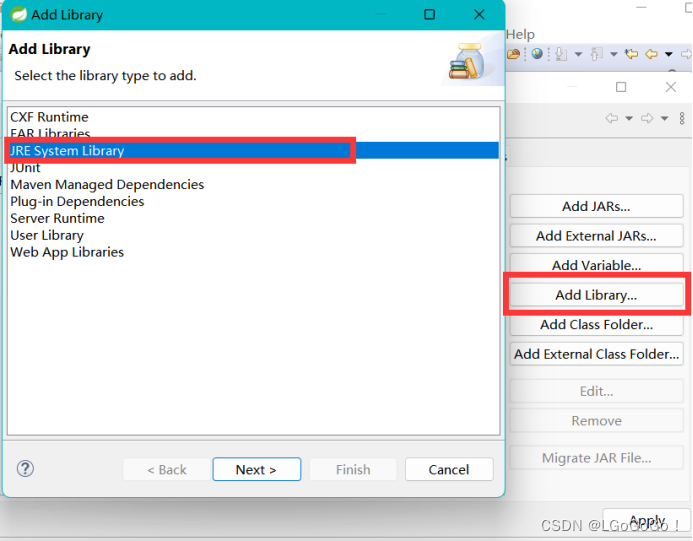Image resolution: width=693 pixels, height=541 pixels.
Task: Click the Next Annotation toolbar icon
Action: (561, 54)
